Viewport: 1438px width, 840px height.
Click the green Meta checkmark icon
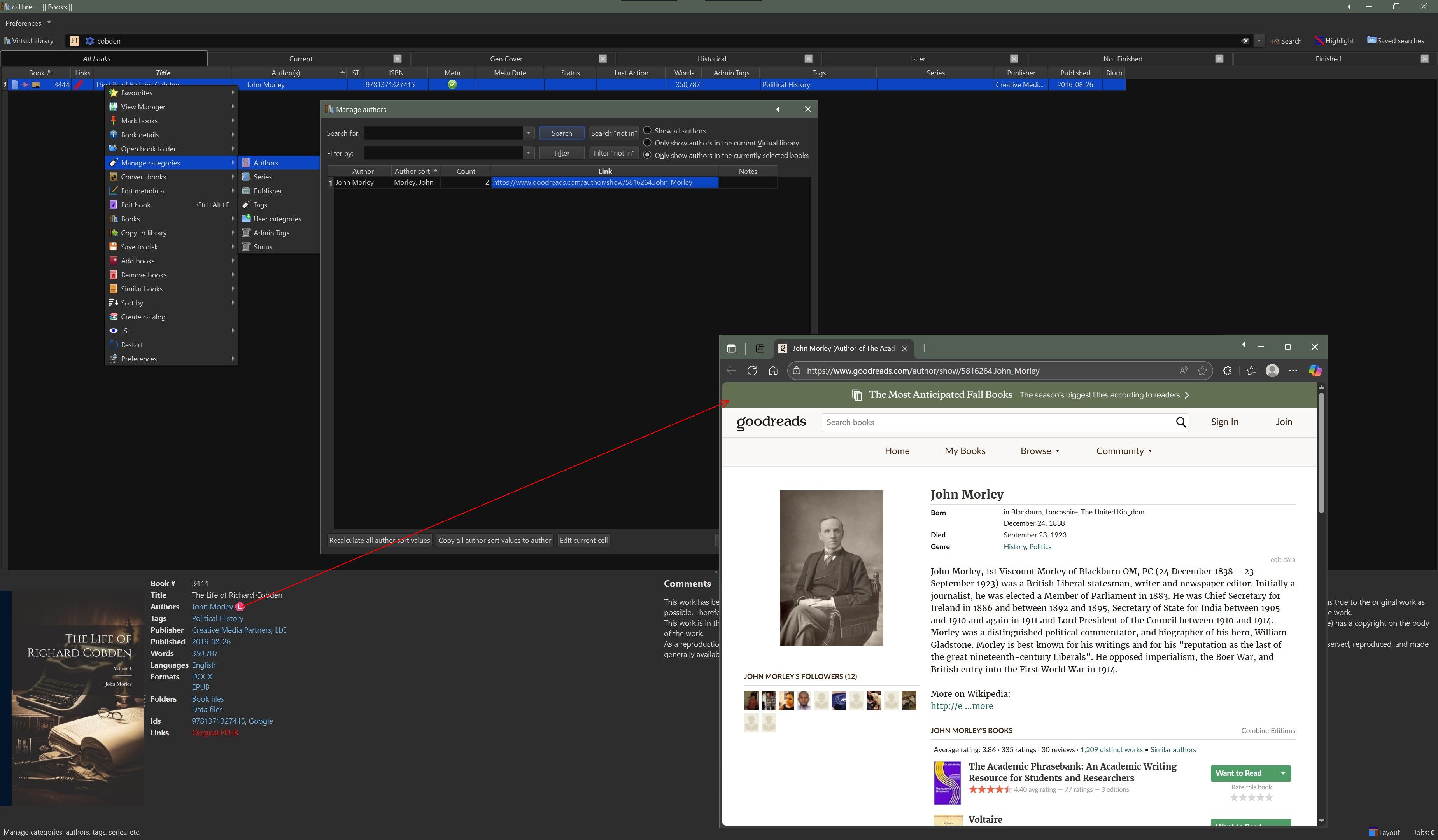click(452, 84)
